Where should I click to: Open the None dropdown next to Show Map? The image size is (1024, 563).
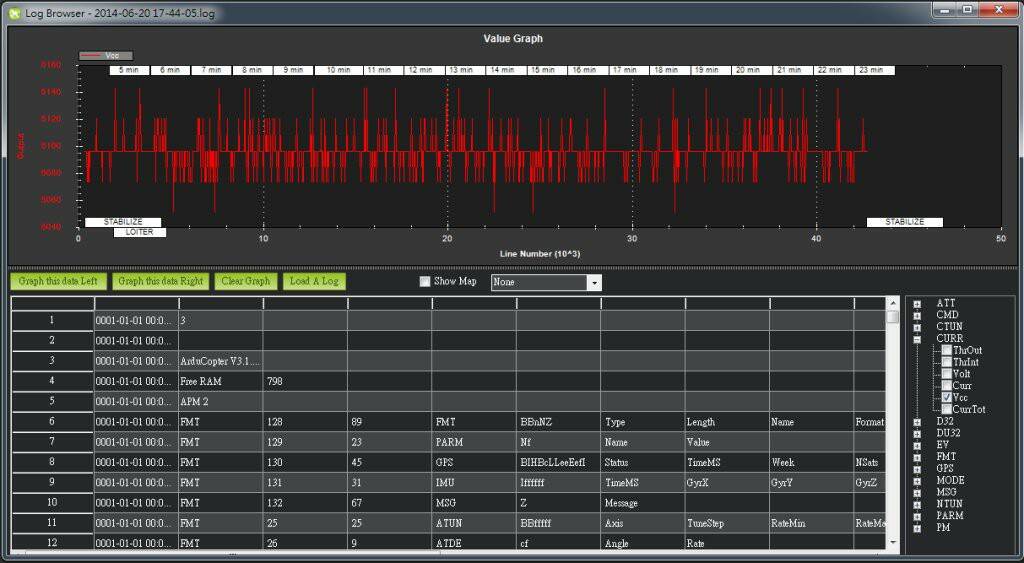pos(595,283)
